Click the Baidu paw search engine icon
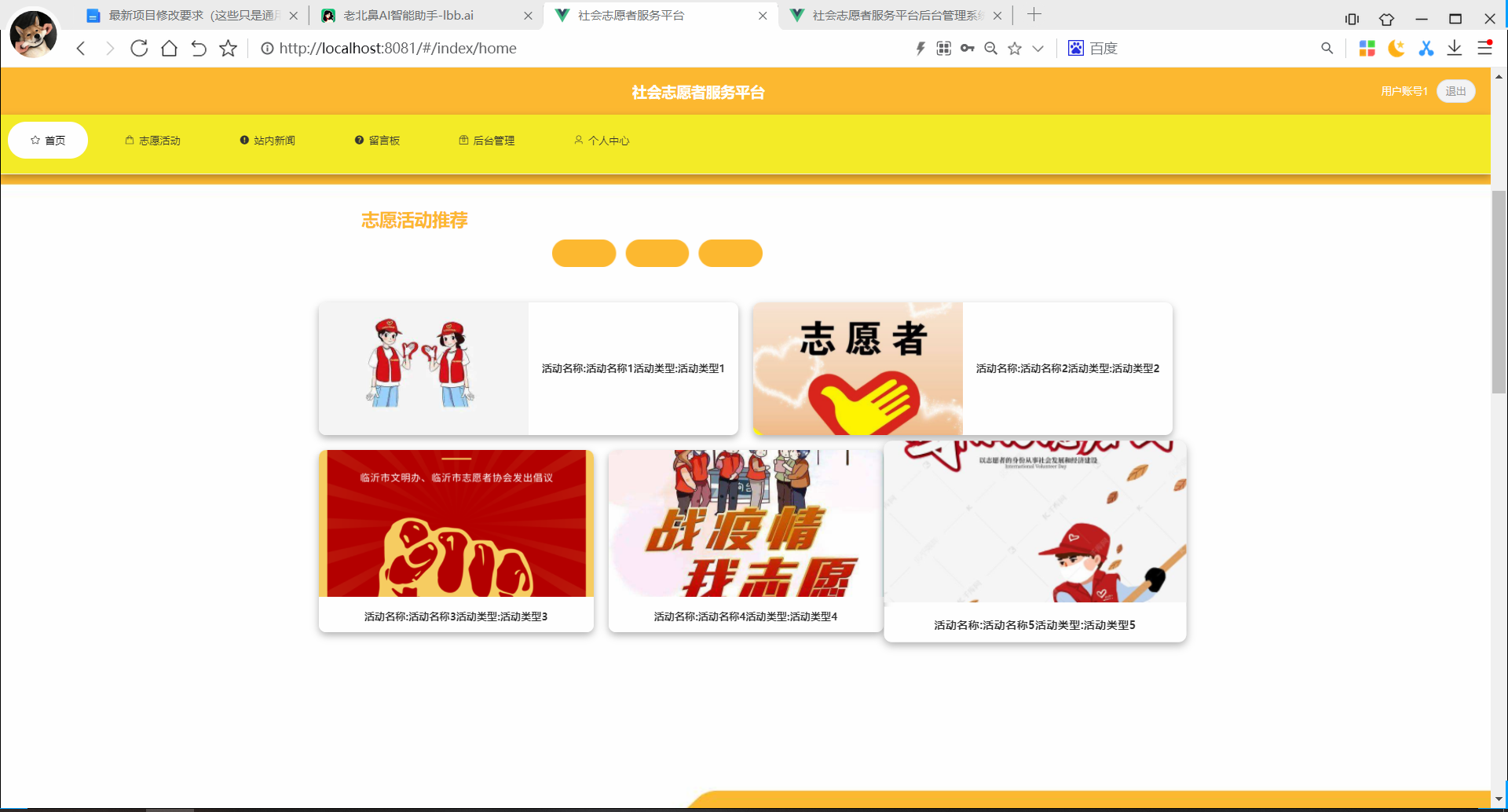1508x812 pixels. [1076, 49]
